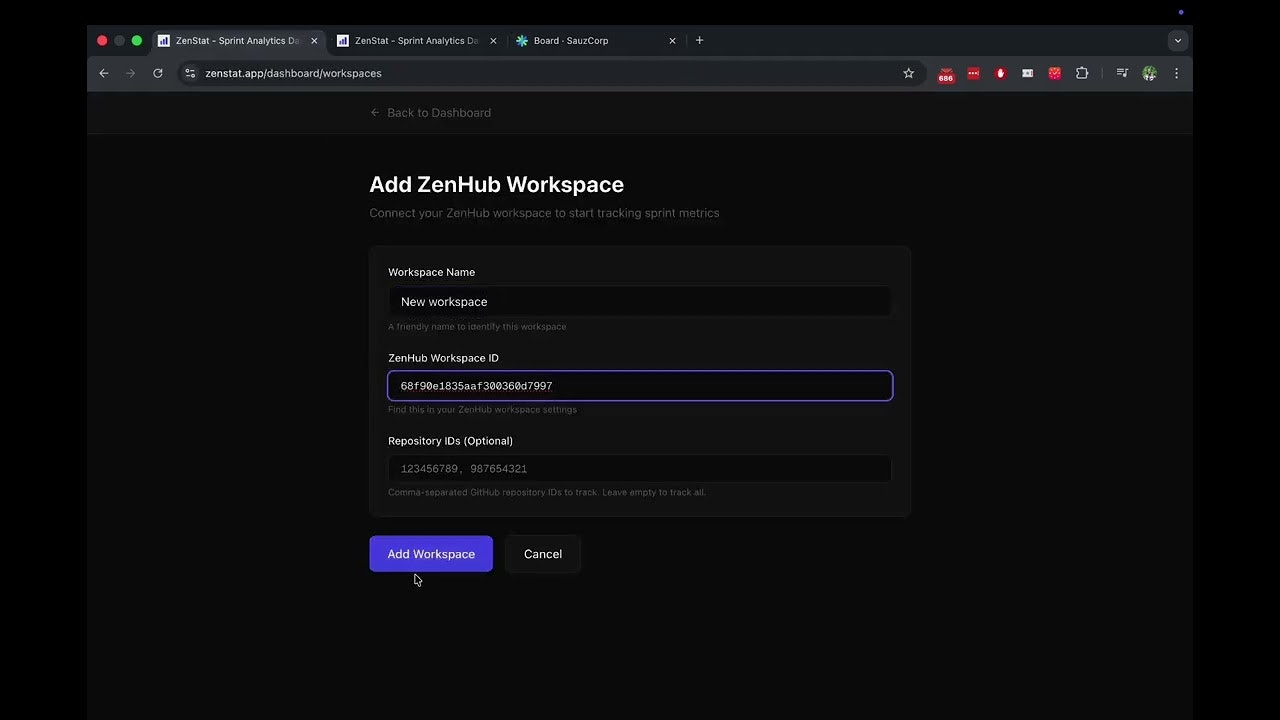The height and width of the screenshot is (720, 1280).
Task: Click the extension showing the 686 badge
Action: [946, 73]
